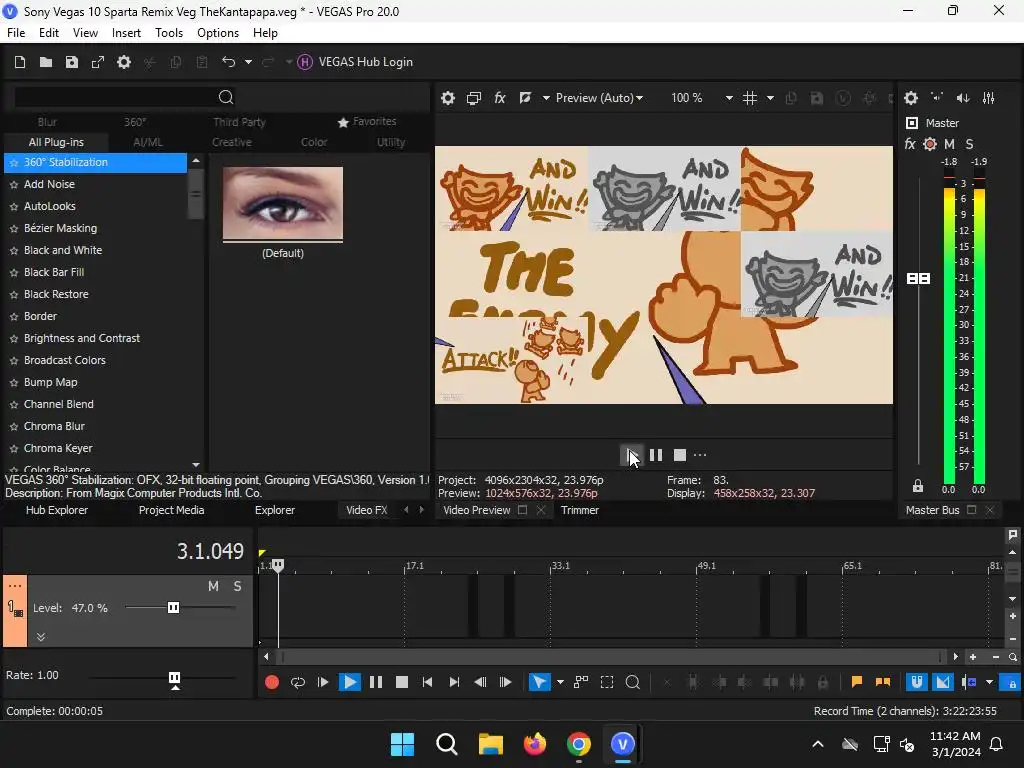Viewport: 1024px width, 768px height.
Task: Save the project using the disk icon
Action: coord(72,62)
